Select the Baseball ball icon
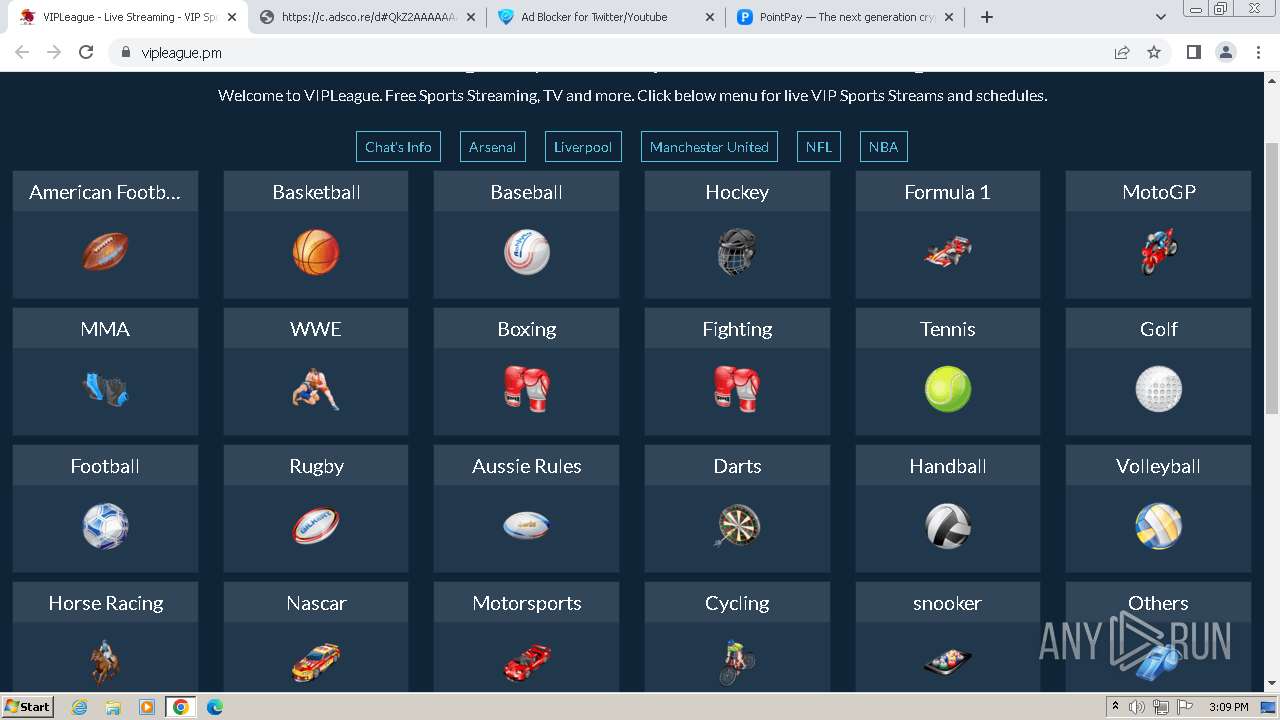 coord(527,252)
